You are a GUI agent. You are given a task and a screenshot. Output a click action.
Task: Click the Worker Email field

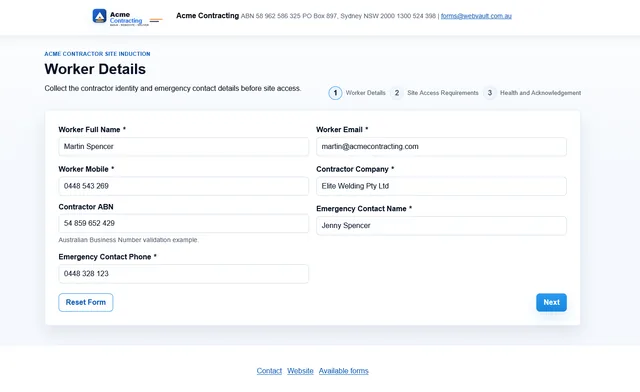pyautogui.click(x=441, y=147)
